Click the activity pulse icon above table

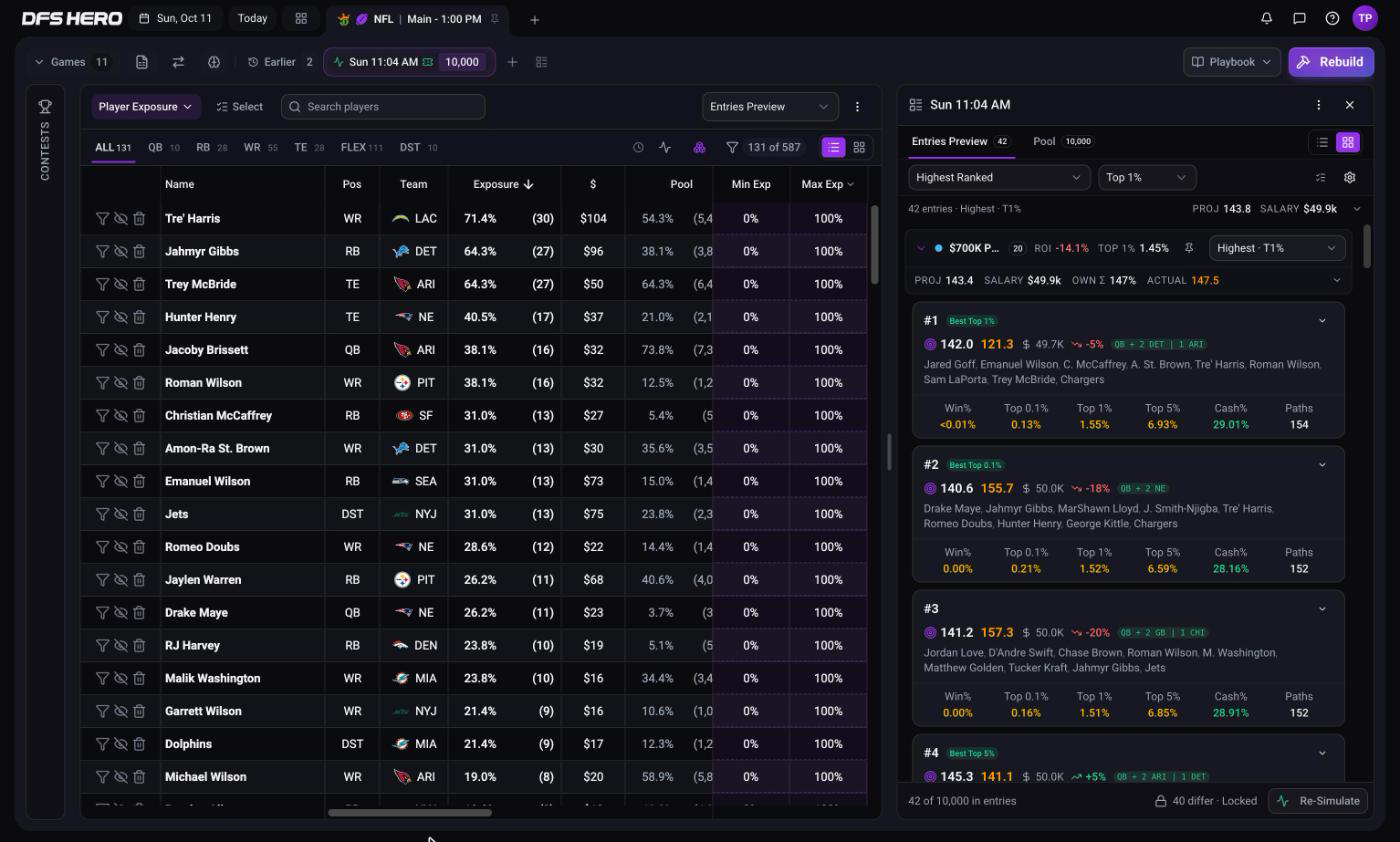[x=665, y=147]
